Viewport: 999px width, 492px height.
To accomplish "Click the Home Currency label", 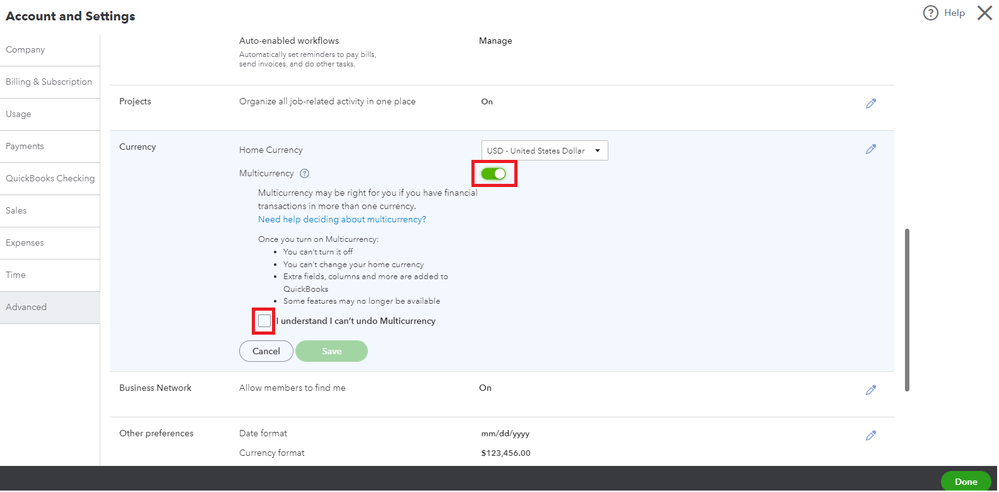I will pyautogui.click(x=271, y=150).
